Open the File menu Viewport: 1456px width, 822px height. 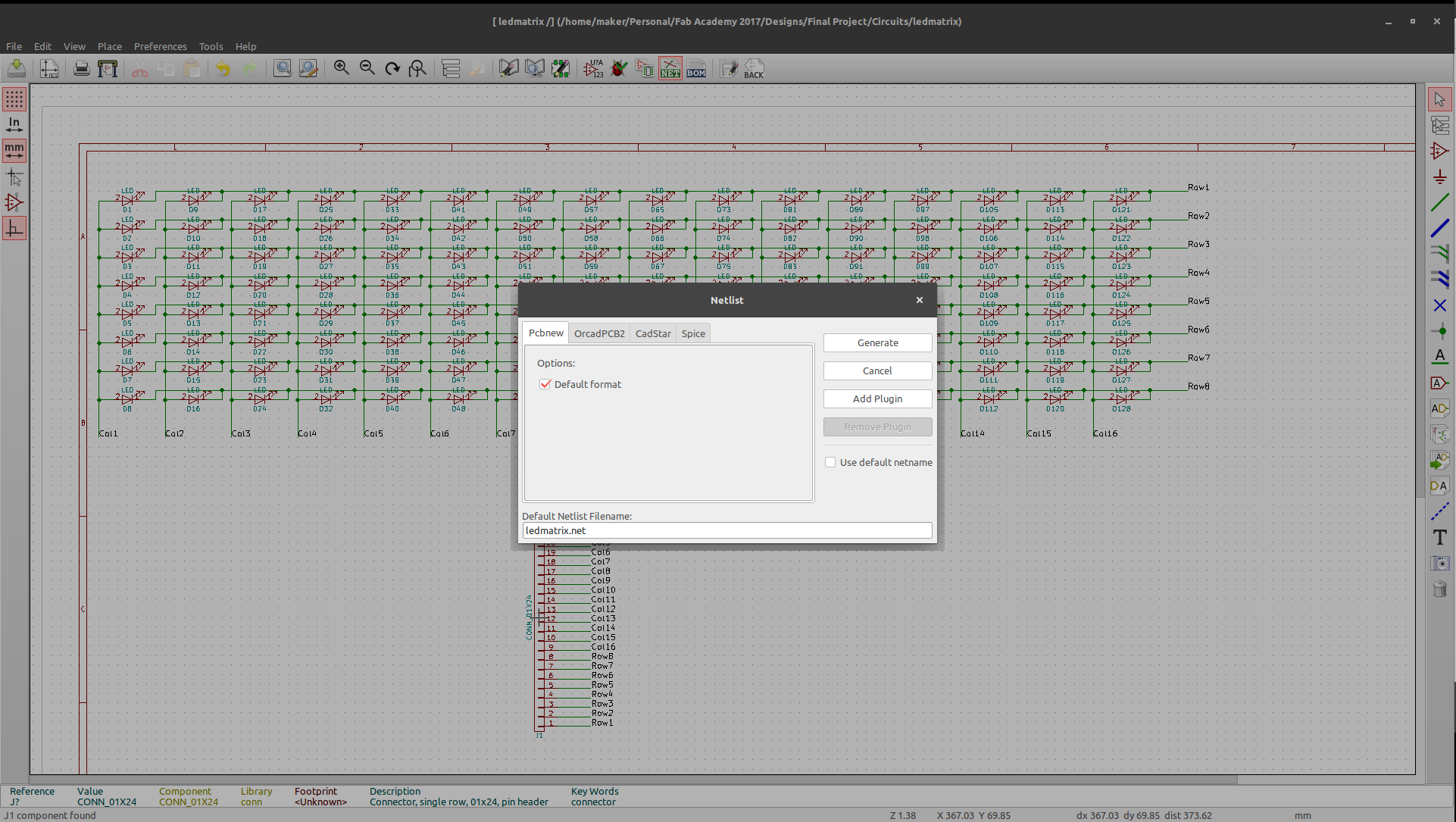coord(14,46)
